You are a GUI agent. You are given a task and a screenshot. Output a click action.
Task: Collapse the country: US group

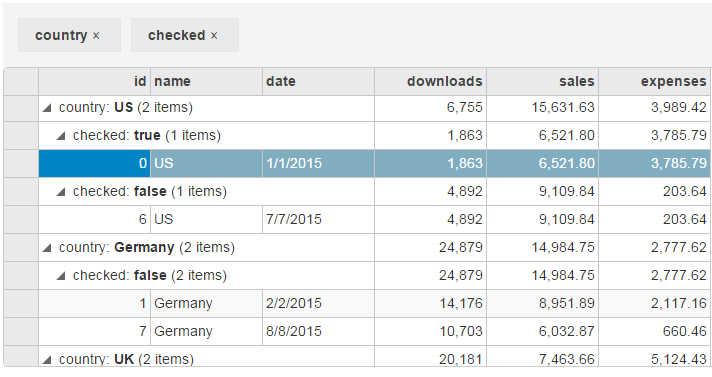tap(47, 108)
